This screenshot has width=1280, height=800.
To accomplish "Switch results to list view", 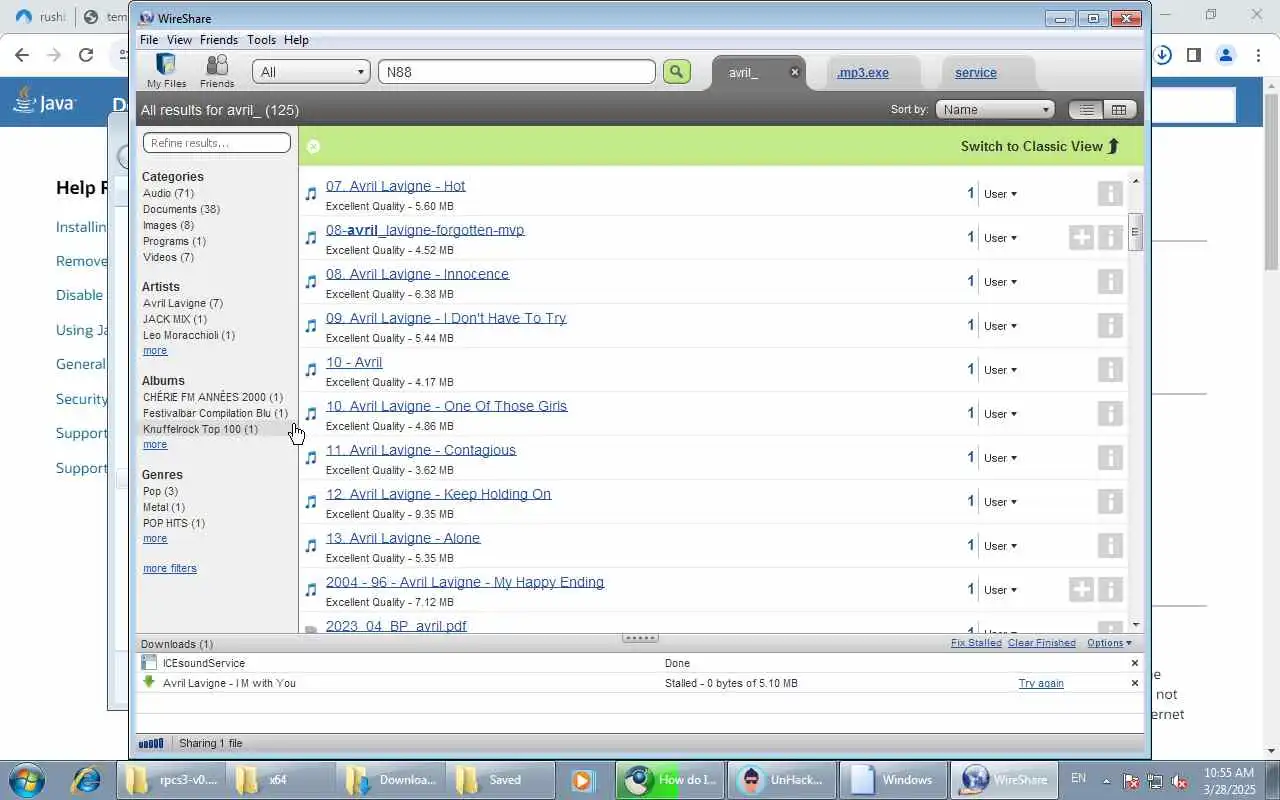I will pos(1086,110).
